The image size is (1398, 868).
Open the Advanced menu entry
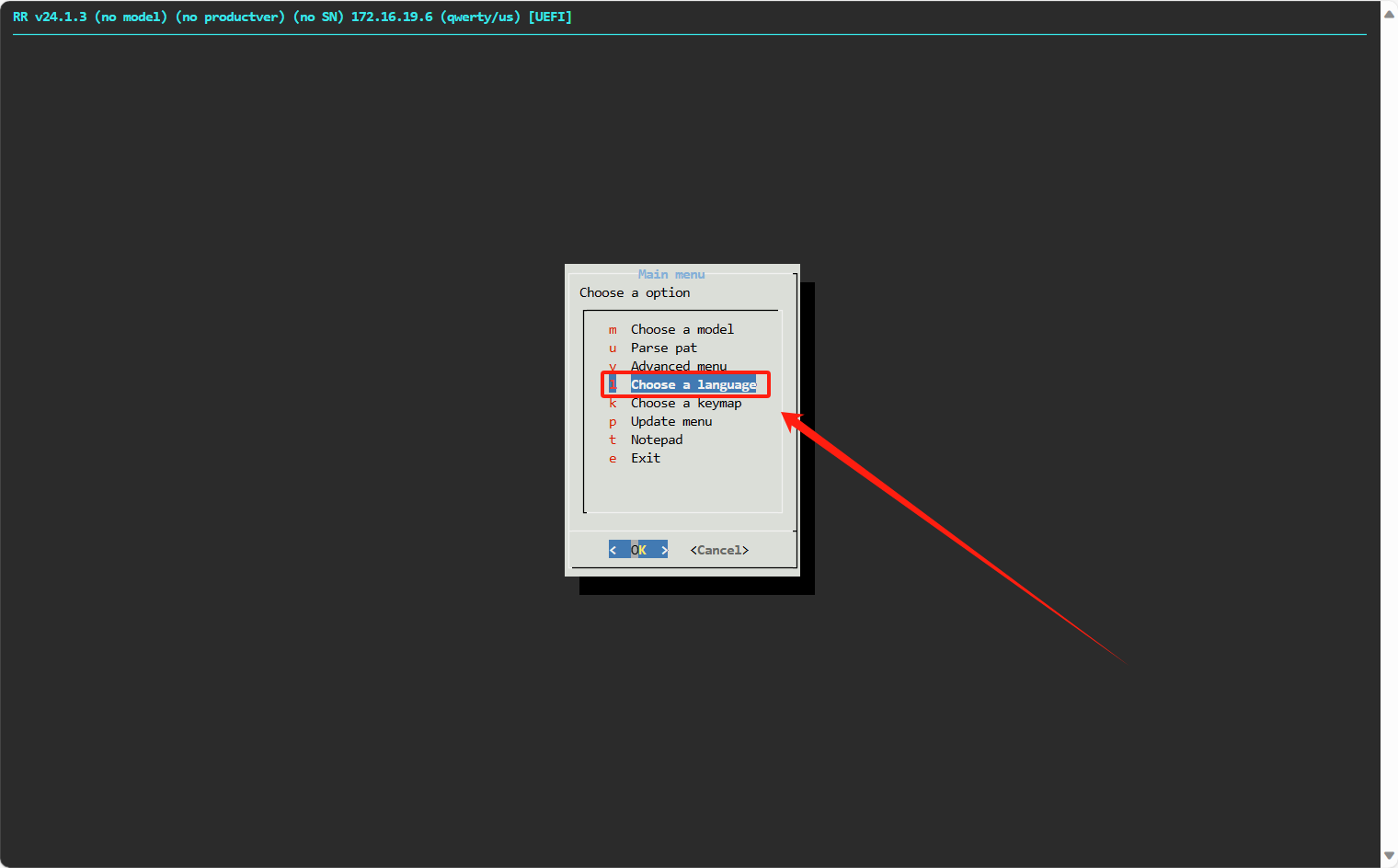[x=678, y=366]
